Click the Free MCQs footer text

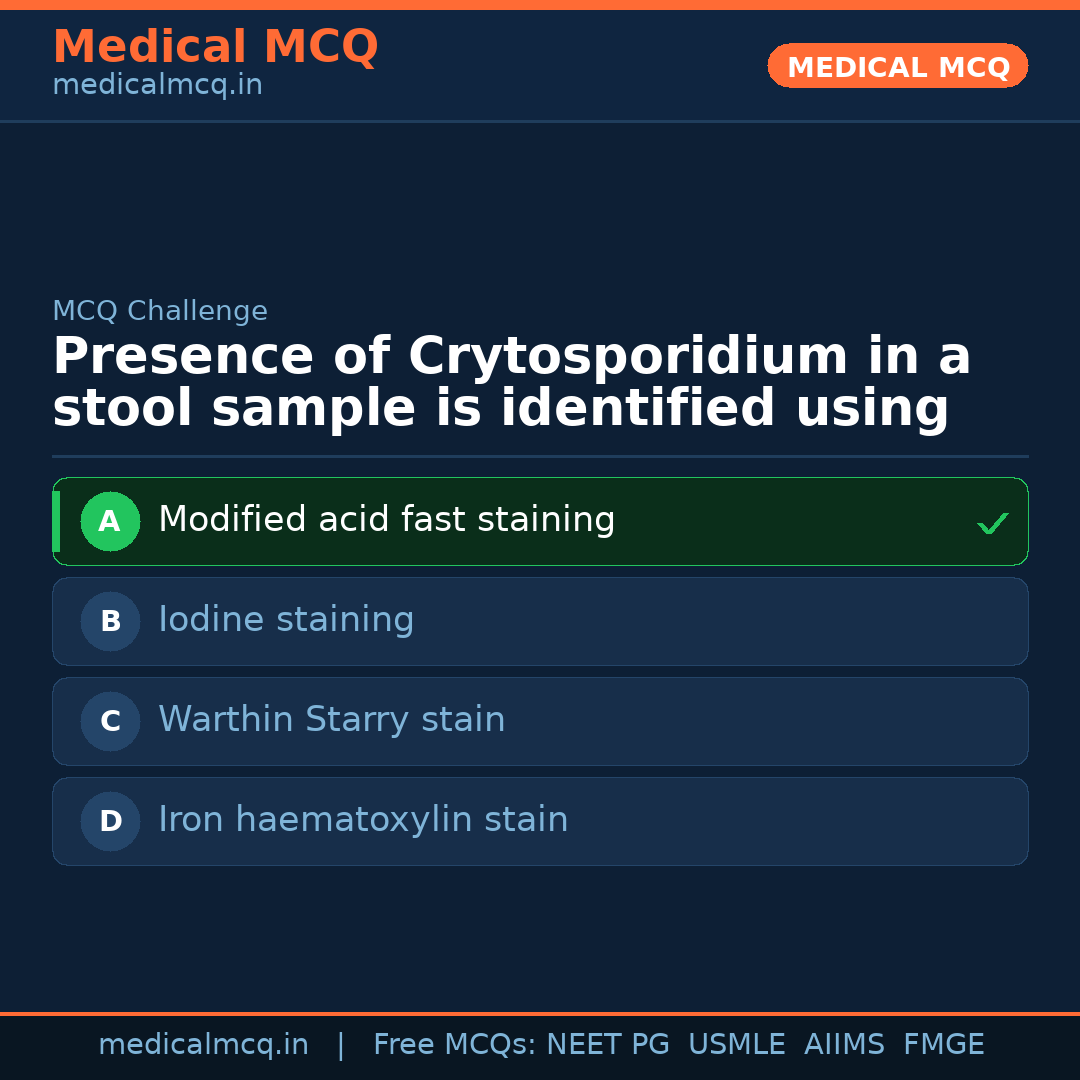(455, 1045)
